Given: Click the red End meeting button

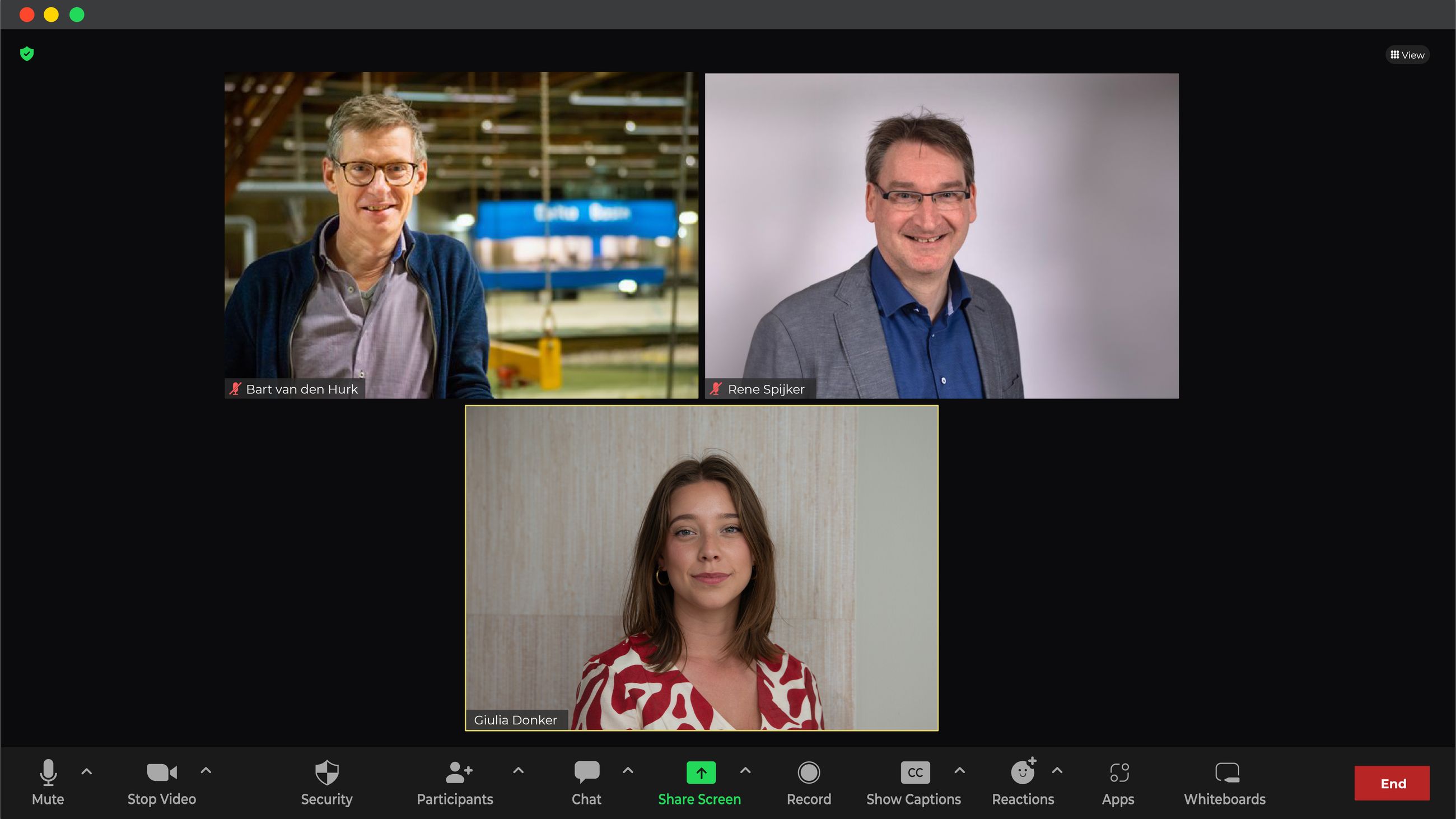Looking at the screenshot, I should 1392,783.
